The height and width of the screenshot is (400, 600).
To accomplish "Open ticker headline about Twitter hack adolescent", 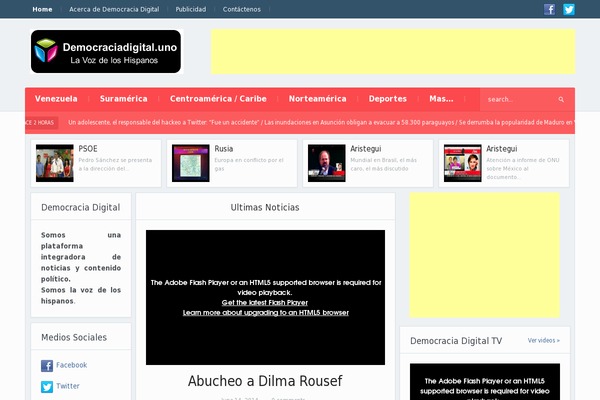I will pos(164,122).
